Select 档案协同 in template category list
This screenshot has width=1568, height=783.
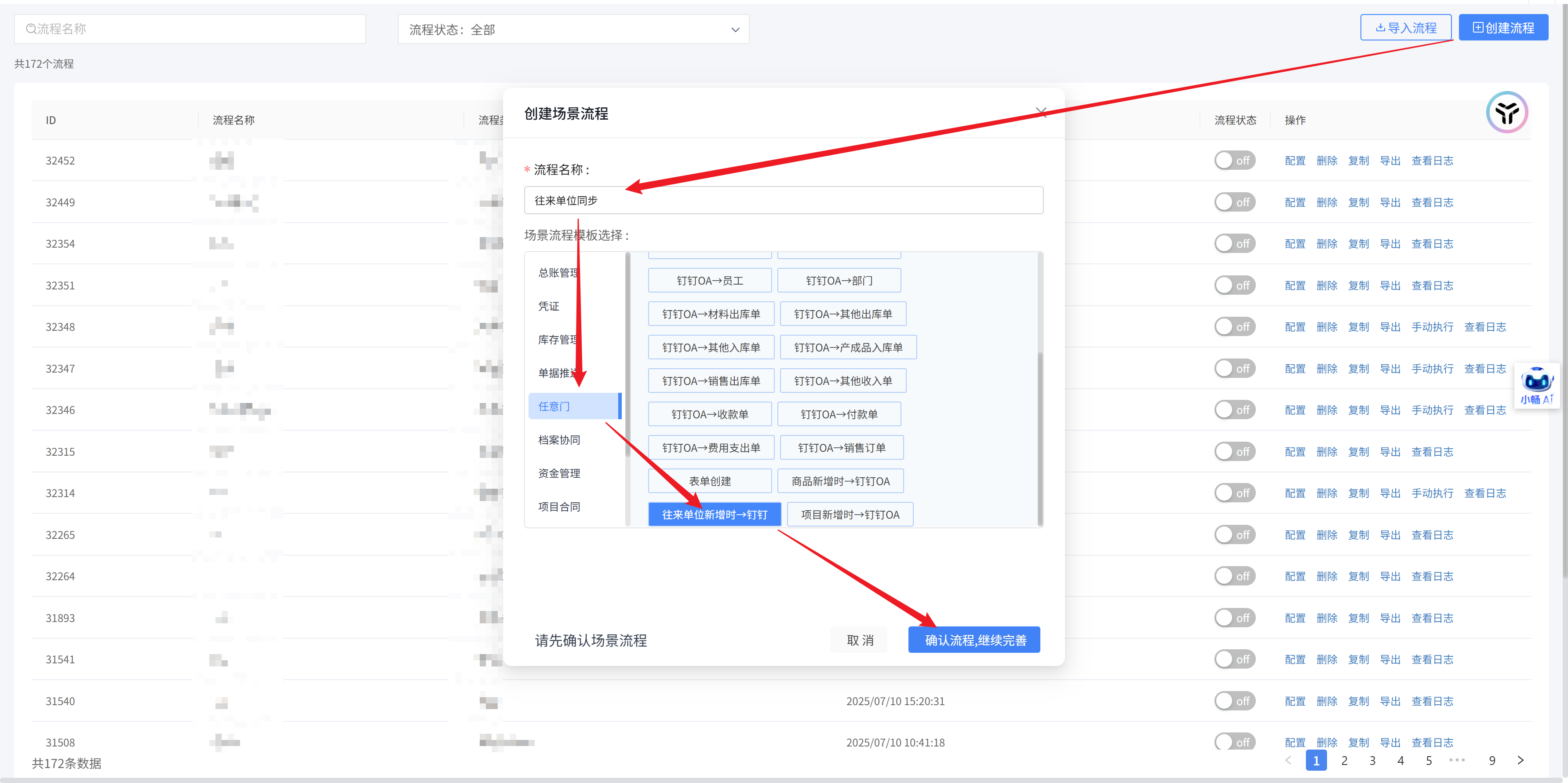coord(559,439)
